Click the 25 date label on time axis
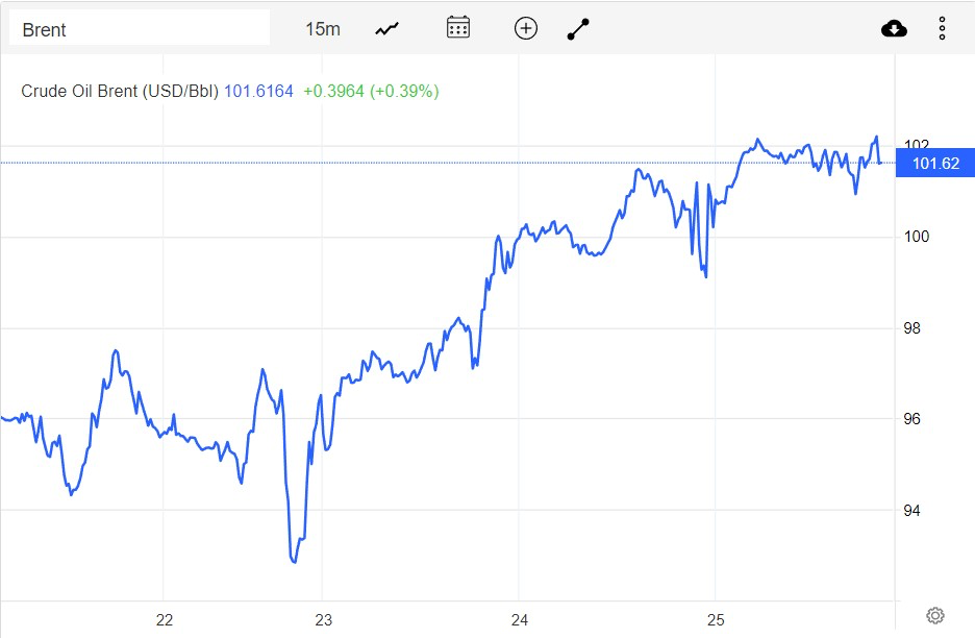977x639 pixels. point(715,620)
